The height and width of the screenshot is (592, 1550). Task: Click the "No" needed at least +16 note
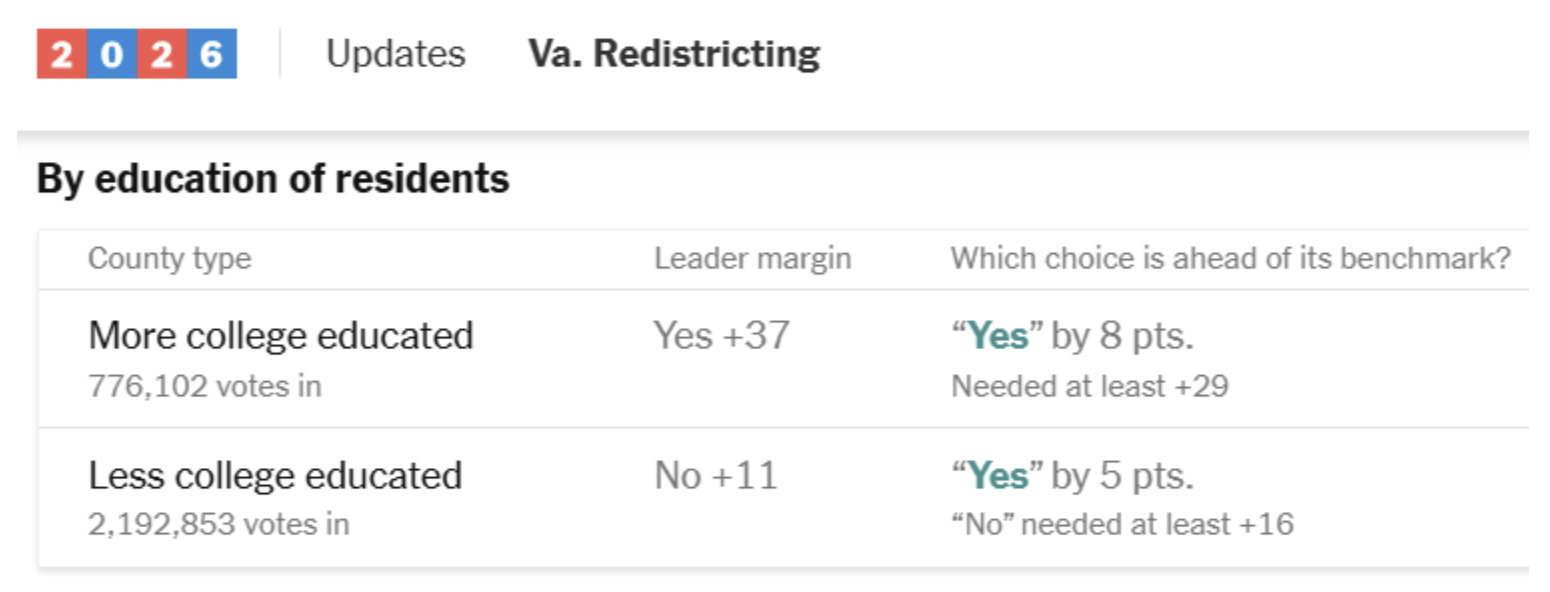[x=1121, y=524]
